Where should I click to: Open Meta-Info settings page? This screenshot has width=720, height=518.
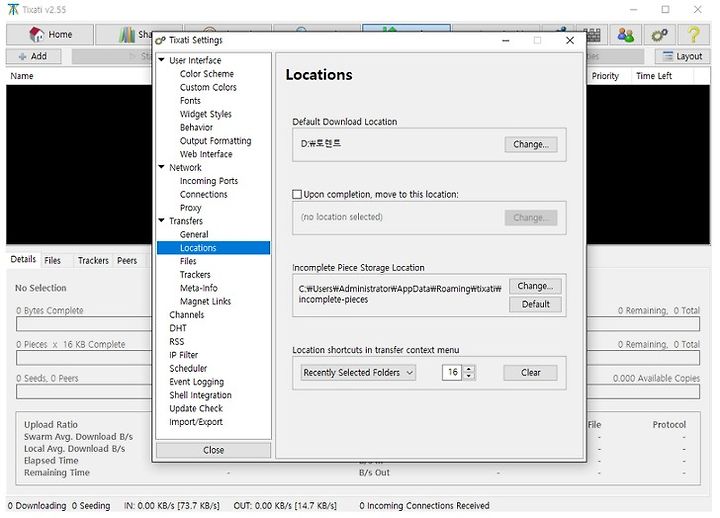click(x=198, y=288)
